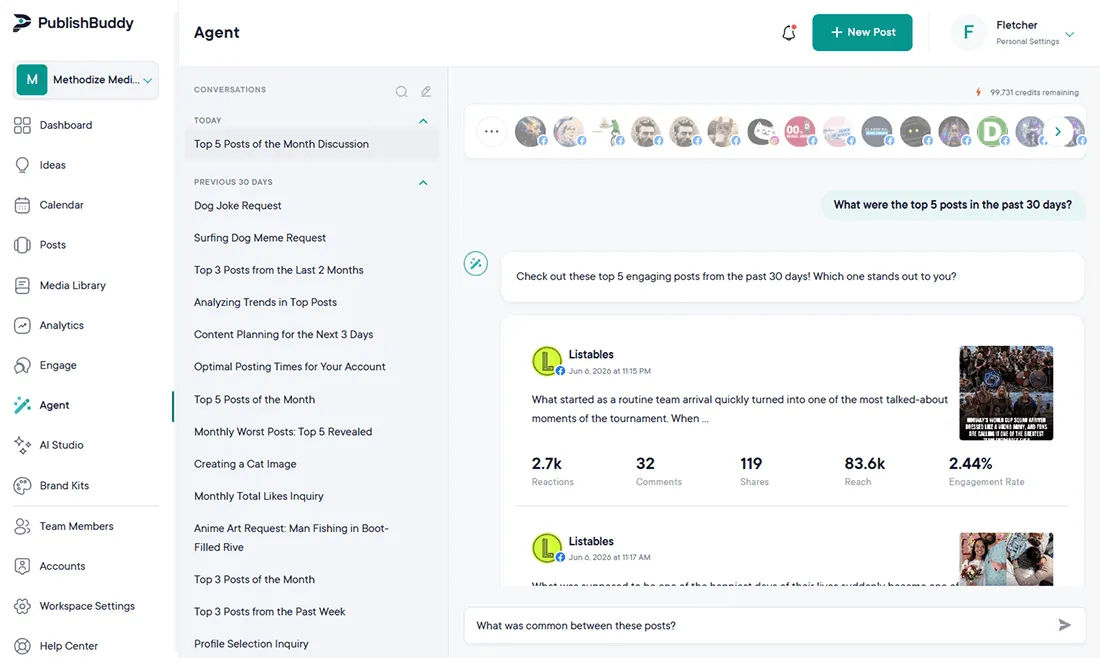Open the Dog Joke Request conversation
1100x658 pixels.
[237, 206]
